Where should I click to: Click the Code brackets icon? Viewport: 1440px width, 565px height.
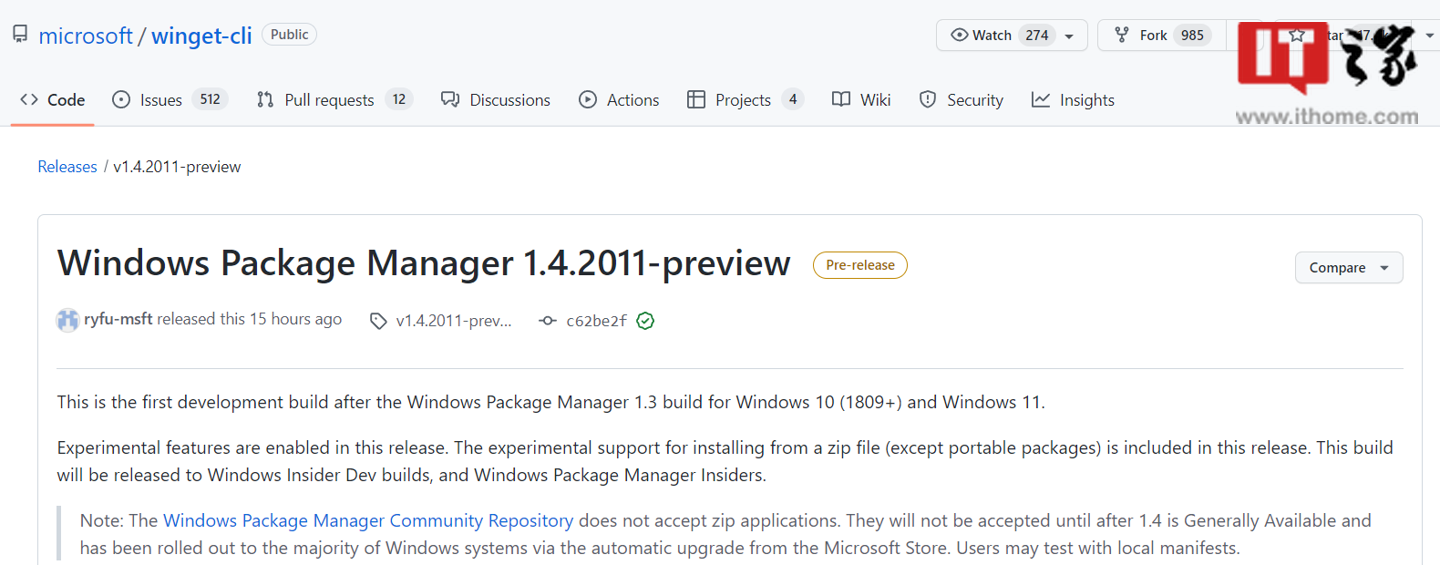[29, 100]
